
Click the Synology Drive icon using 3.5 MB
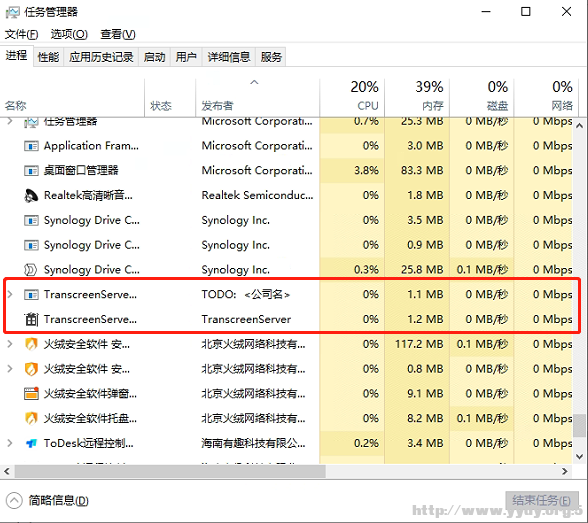point(31,220)
